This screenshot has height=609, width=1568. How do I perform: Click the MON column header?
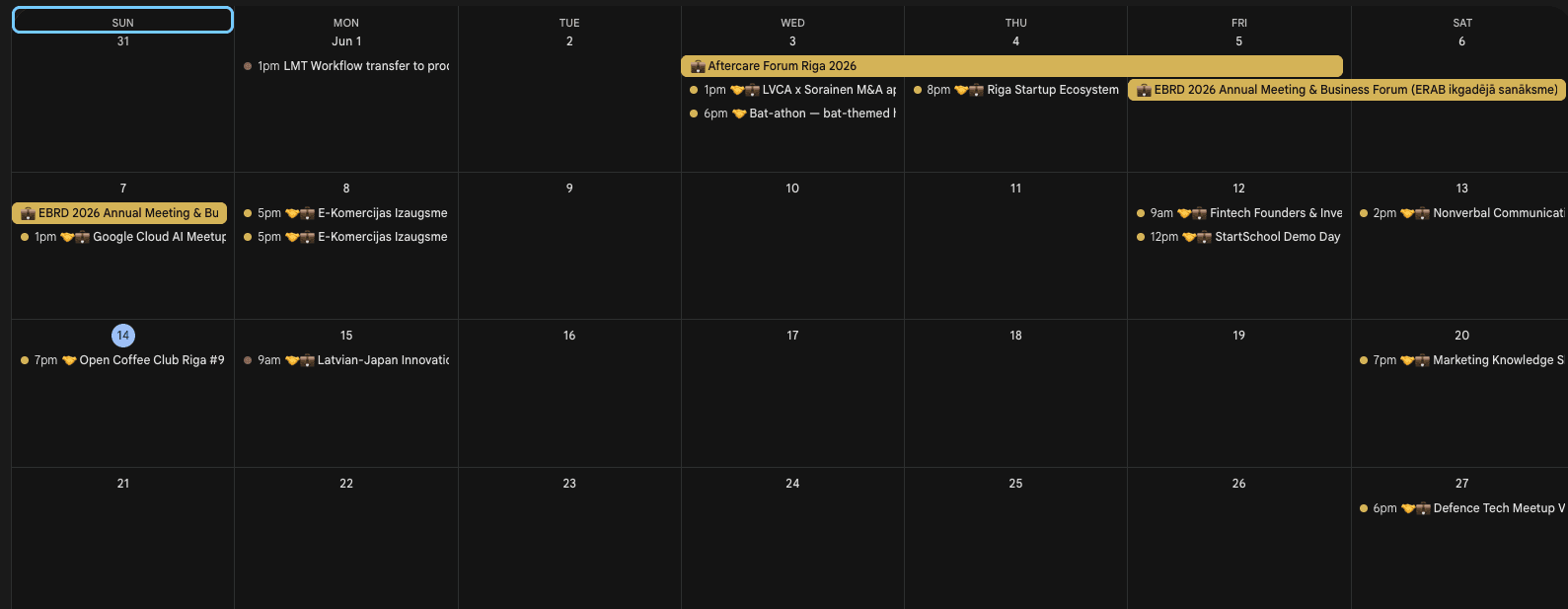346,23
